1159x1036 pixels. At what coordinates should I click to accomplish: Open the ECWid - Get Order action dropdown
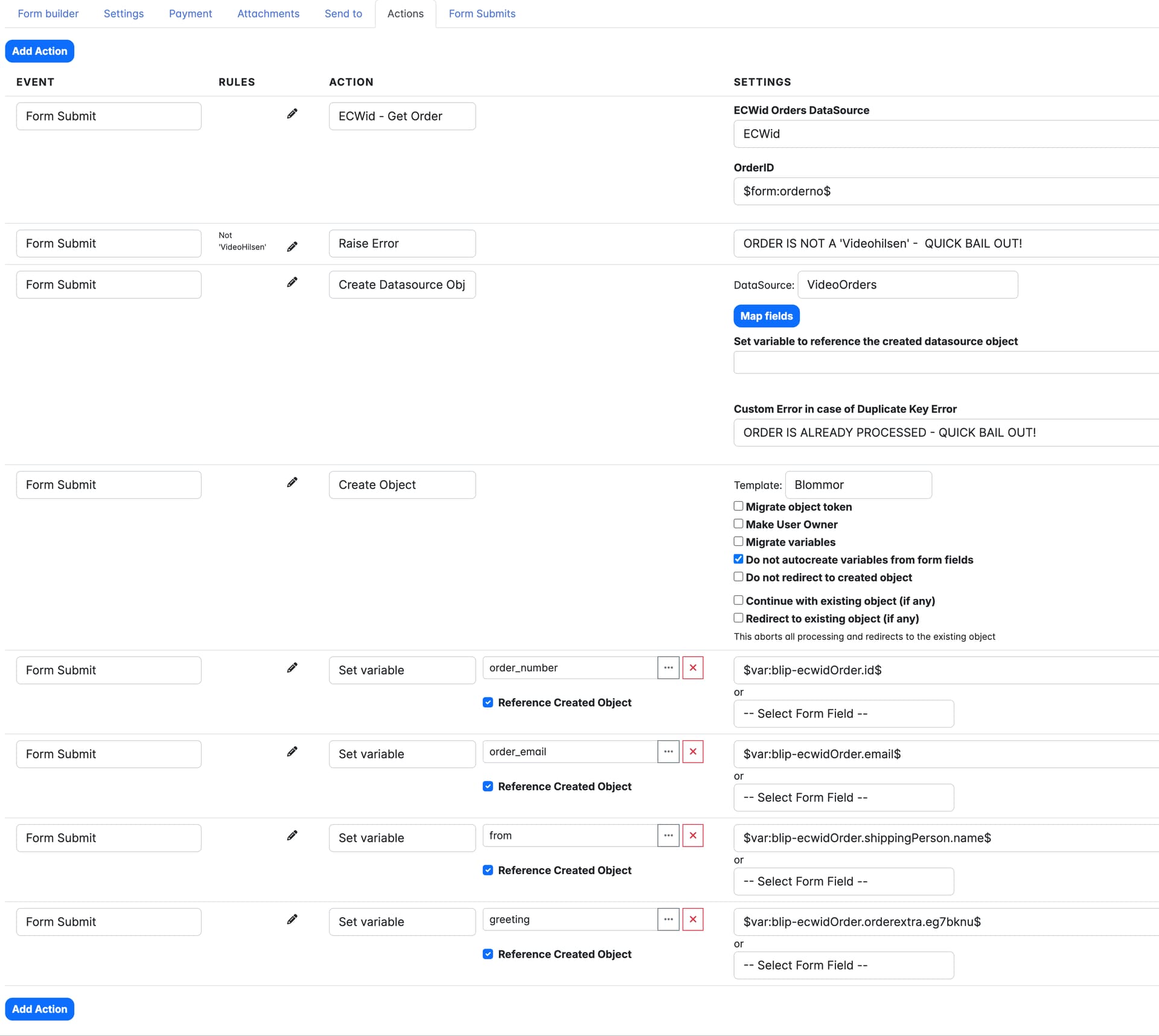point(402,116)
